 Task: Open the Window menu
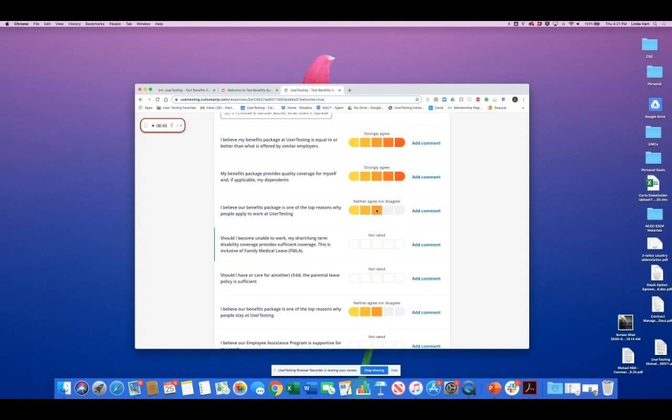(143, 24)
